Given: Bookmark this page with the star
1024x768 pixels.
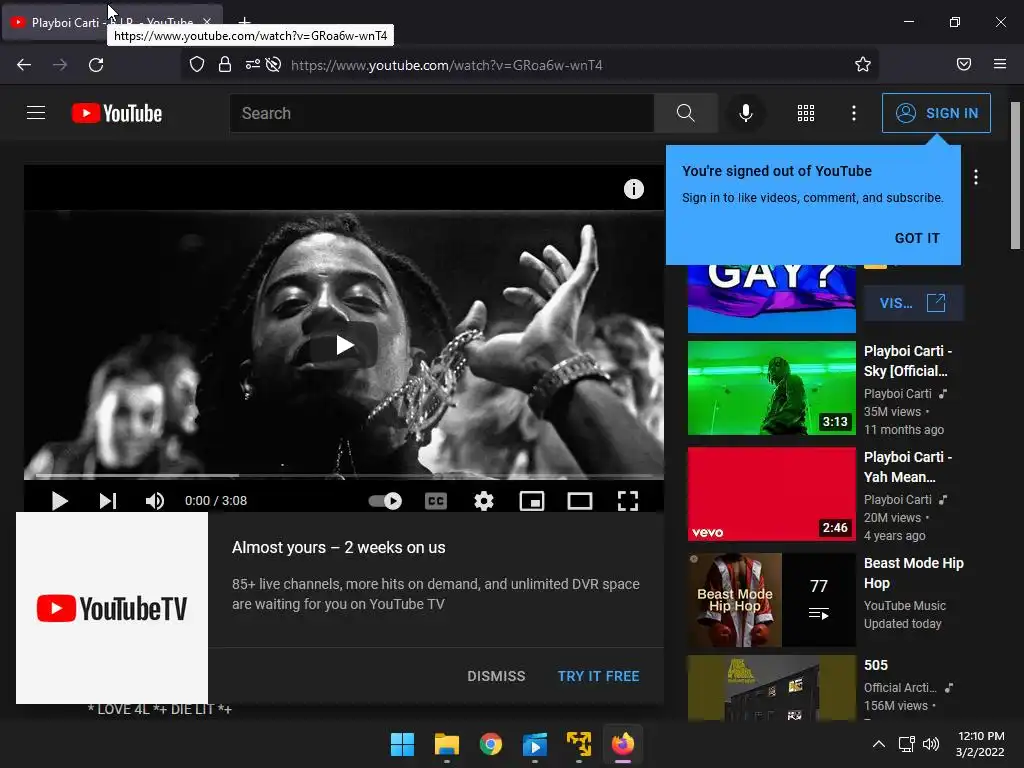Looking at the screenshot, I should pos(863,65).
